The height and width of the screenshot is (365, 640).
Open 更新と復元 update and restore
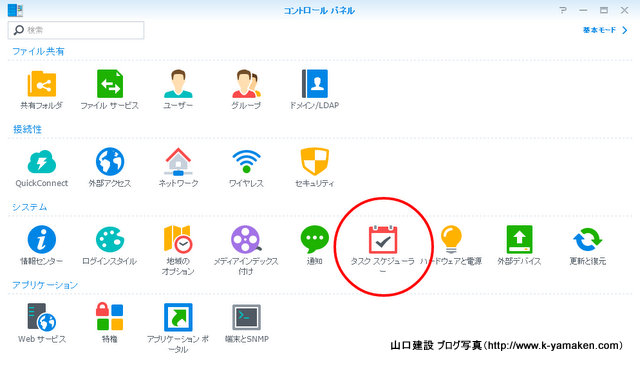[x=587, y=240]
